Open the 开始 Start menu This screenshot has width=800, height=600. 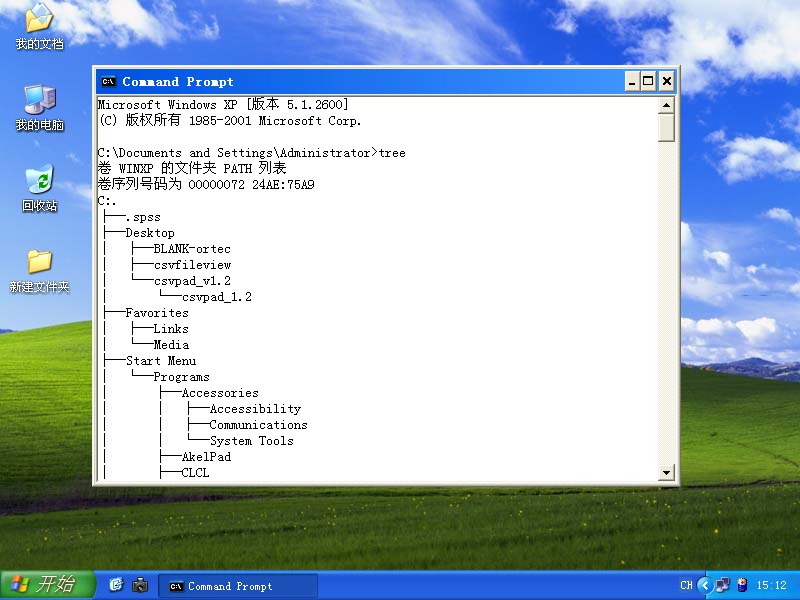pyautogui.click(x=47, y=585)
